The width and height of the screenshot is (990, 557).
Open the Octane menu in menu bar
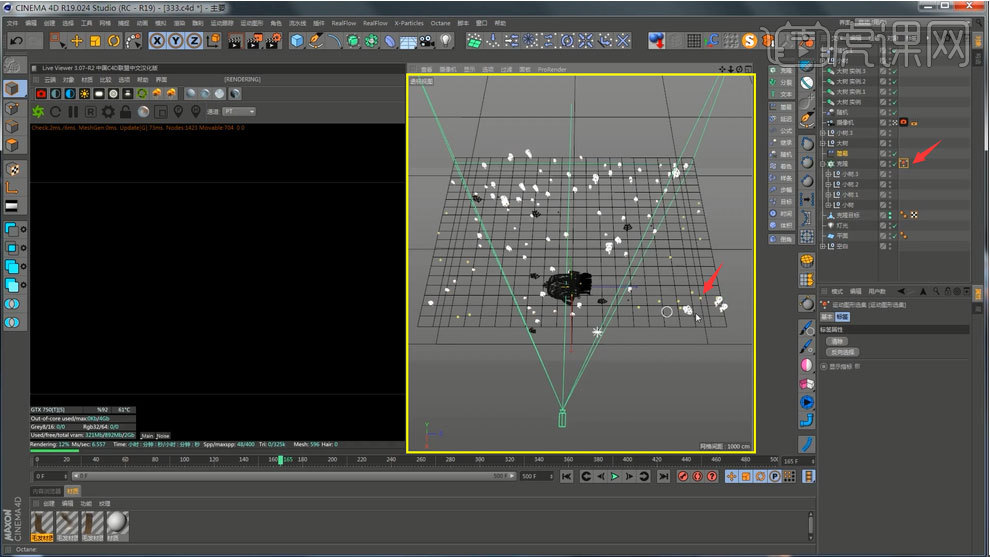click(441, 22)
